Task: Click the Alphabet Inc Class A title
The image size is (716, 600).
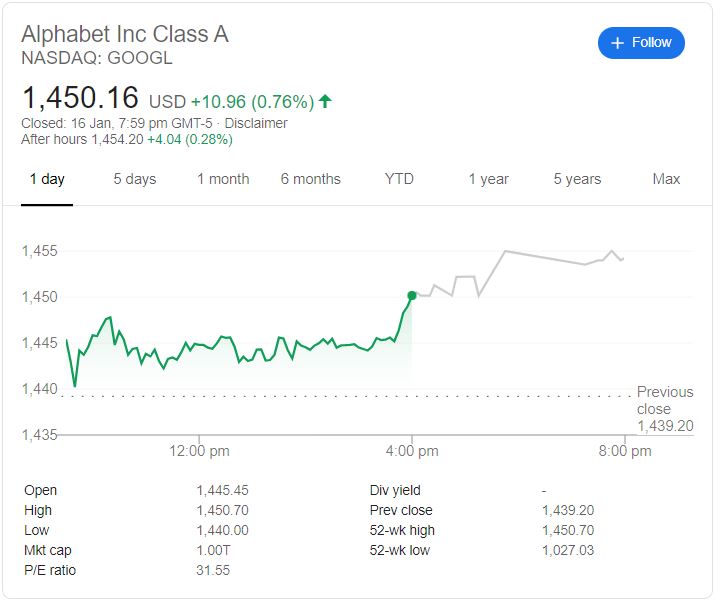Action: (x=125, y=34)
